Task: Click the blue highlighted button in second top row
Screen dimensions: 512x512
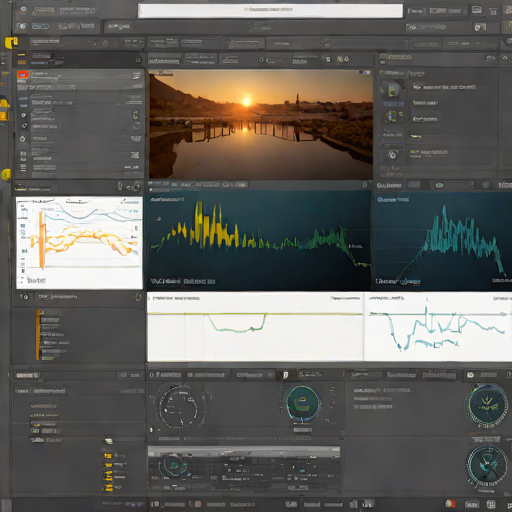Action: (x=40, y=26)
